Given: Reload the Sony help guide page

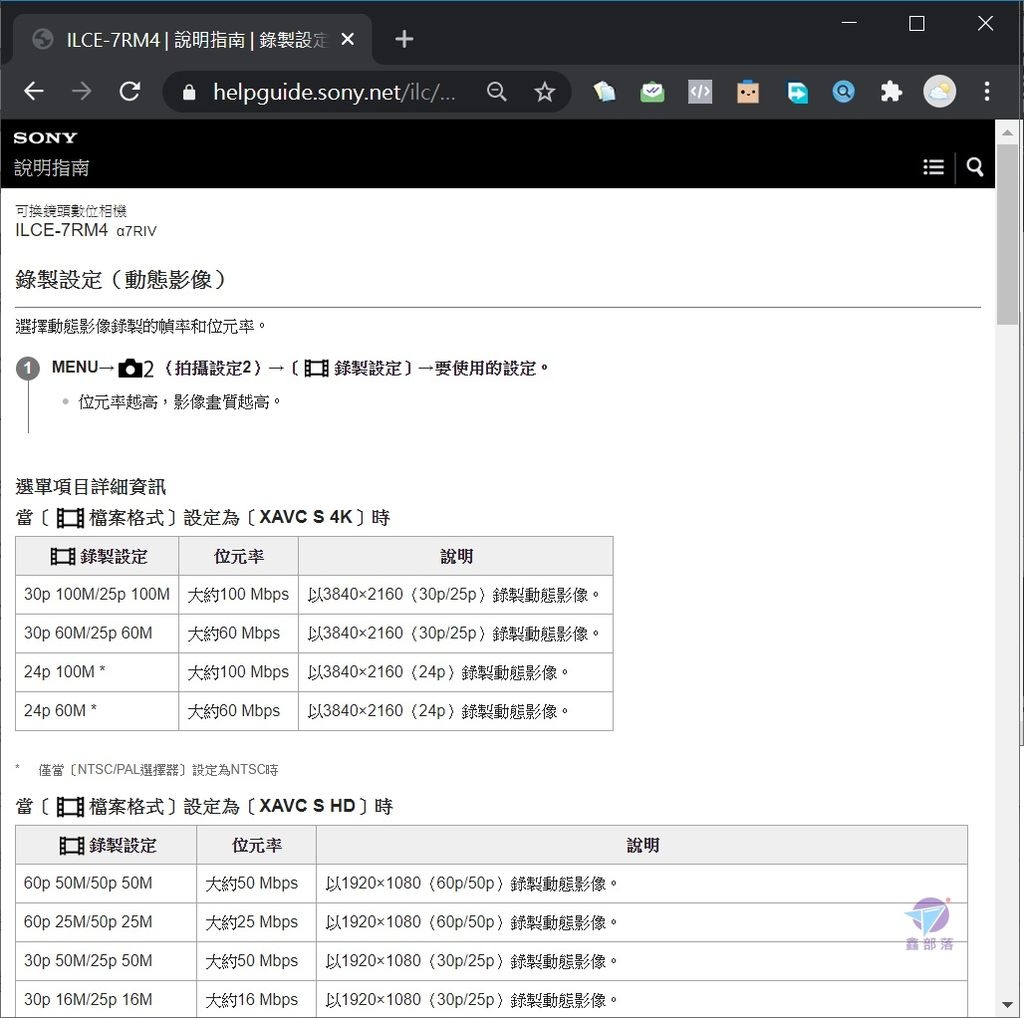Looking at the screenshot, I should click(130, 91).
